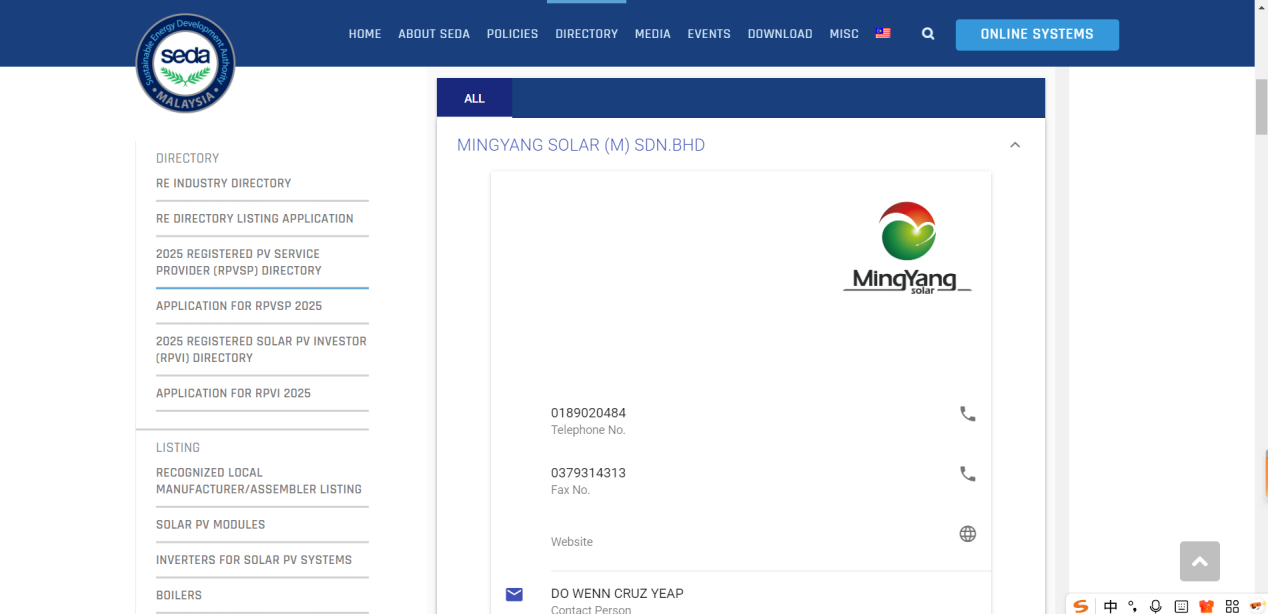Image resolution: width=1268 pixels, height=614 pixels.
Task: Collapse the Mingyang Solar accordion chevron
Action: coord(1015,145)
